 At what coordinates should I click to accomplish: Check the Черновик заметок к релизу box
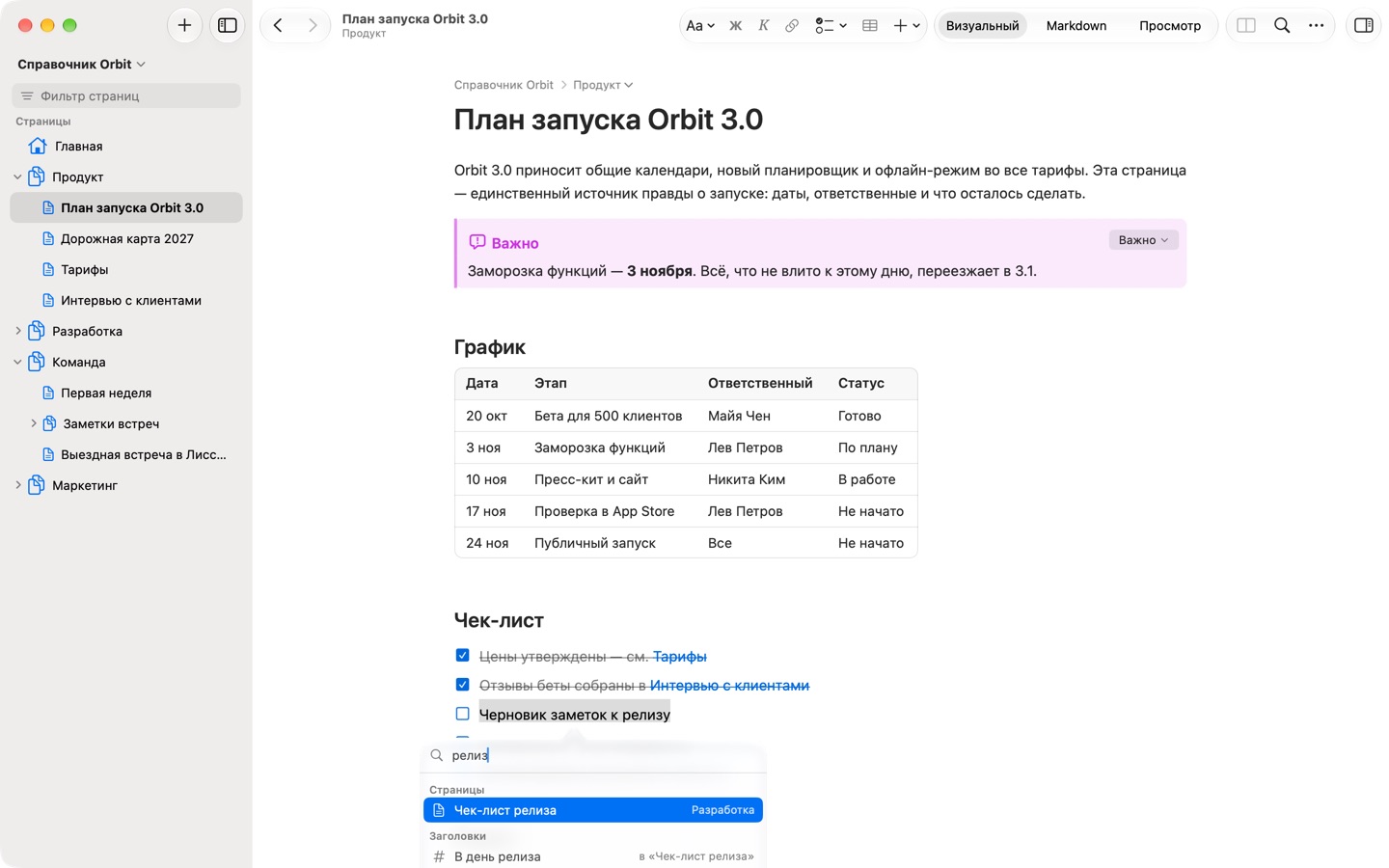click(x=462, y=714)
